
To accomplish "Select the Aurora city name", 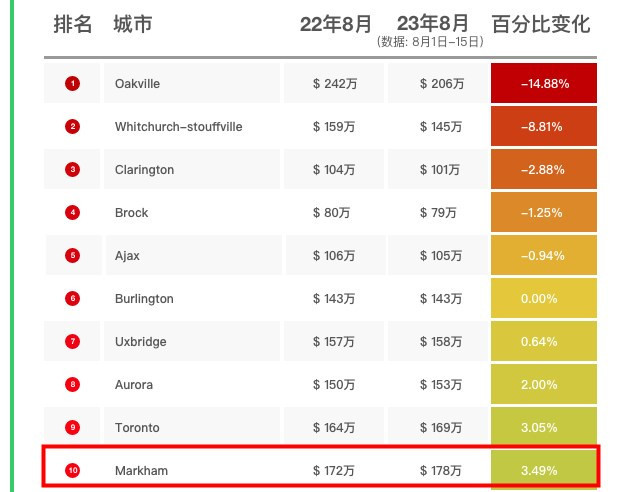I will coord(133,385).
